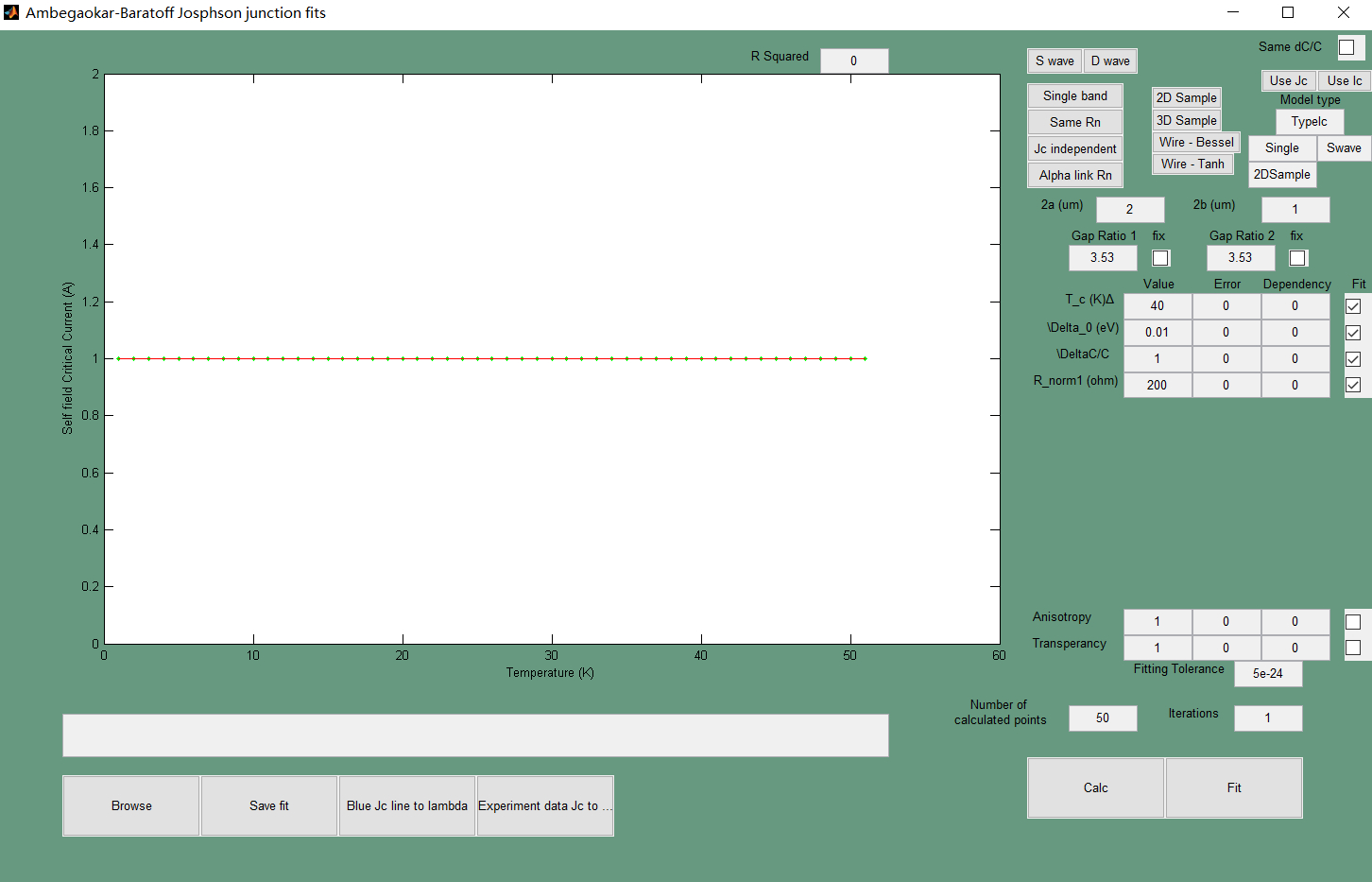Click Blue Jc line to lambda button
This screenshot has width=1372, height=882.
pyautogui.click(x=407, y=806)
